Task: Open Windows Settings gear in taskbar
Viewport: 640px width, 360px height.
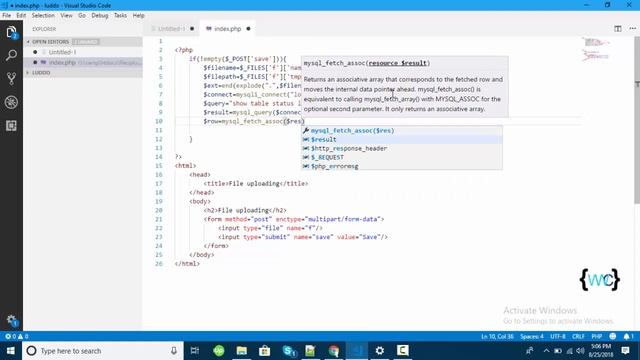Action: (x=380, y=351)
